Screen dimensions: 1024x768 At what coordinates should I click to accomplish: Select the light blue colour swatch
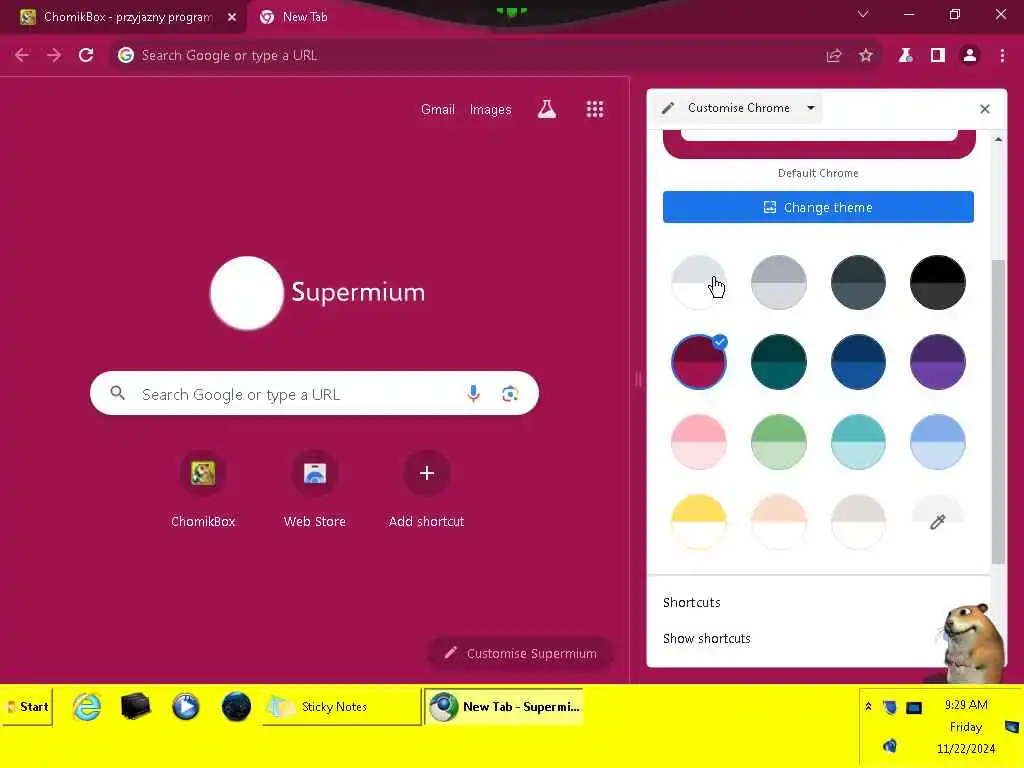937,442
